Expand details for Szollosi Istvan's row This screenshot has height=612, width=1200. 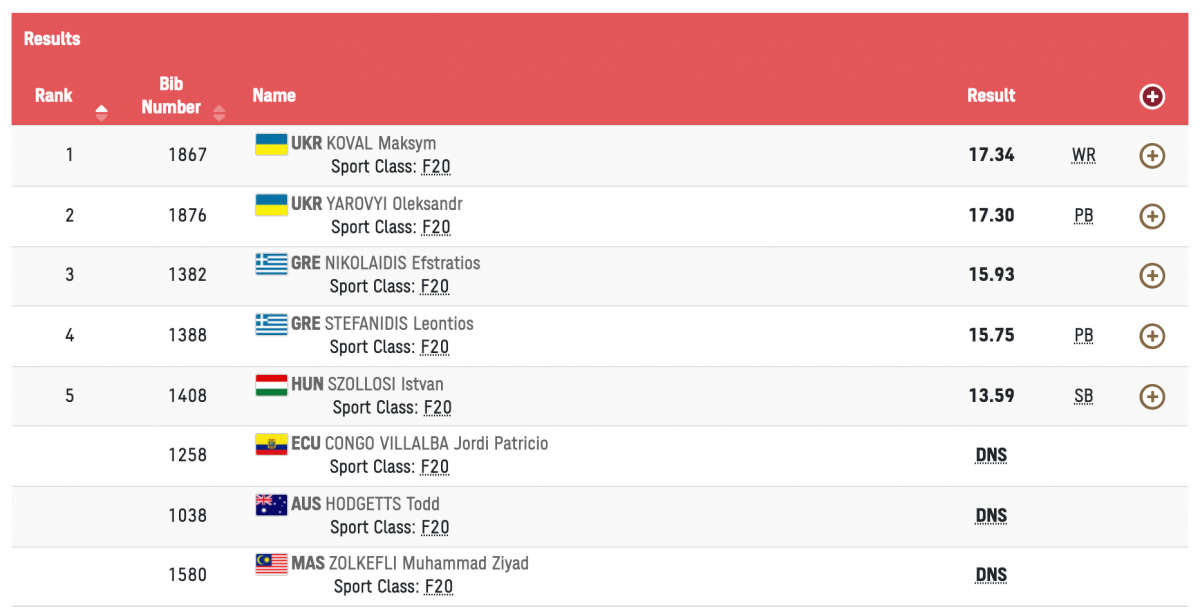tap(1152, 396)
